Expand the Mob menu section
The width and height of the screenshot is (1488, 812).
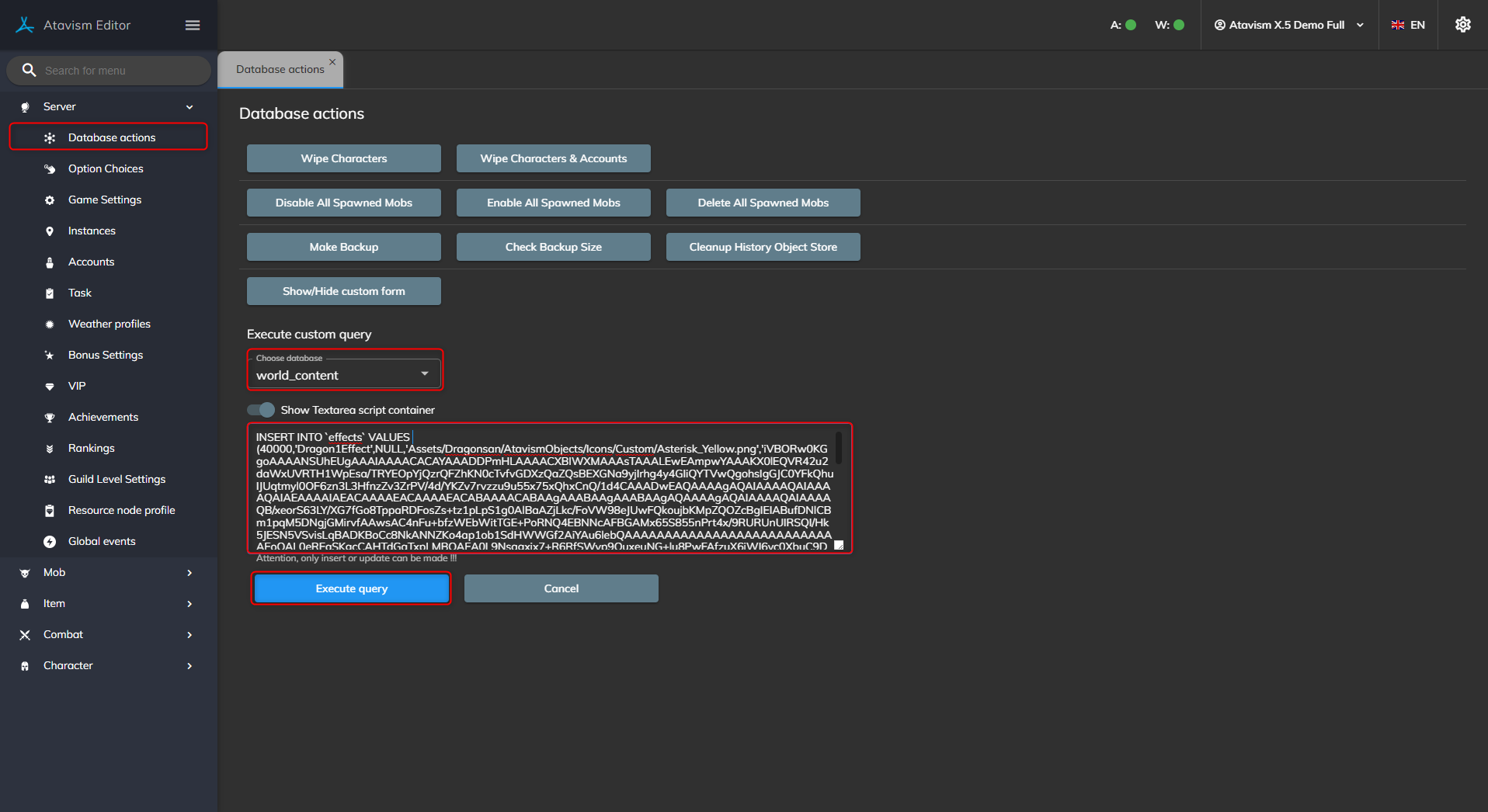pos(109,573)
